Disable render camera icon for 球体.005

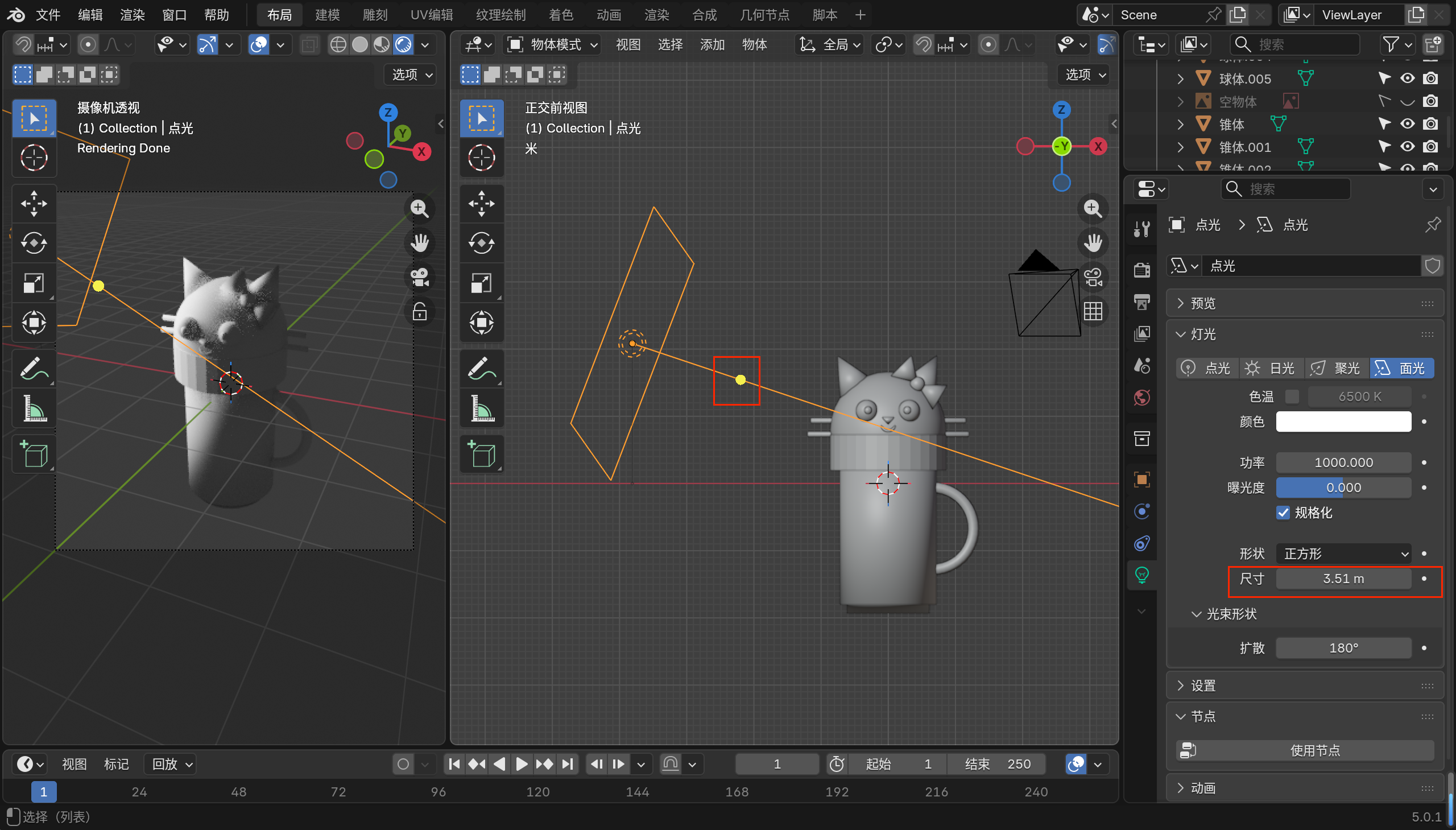tap(1430, 78)
